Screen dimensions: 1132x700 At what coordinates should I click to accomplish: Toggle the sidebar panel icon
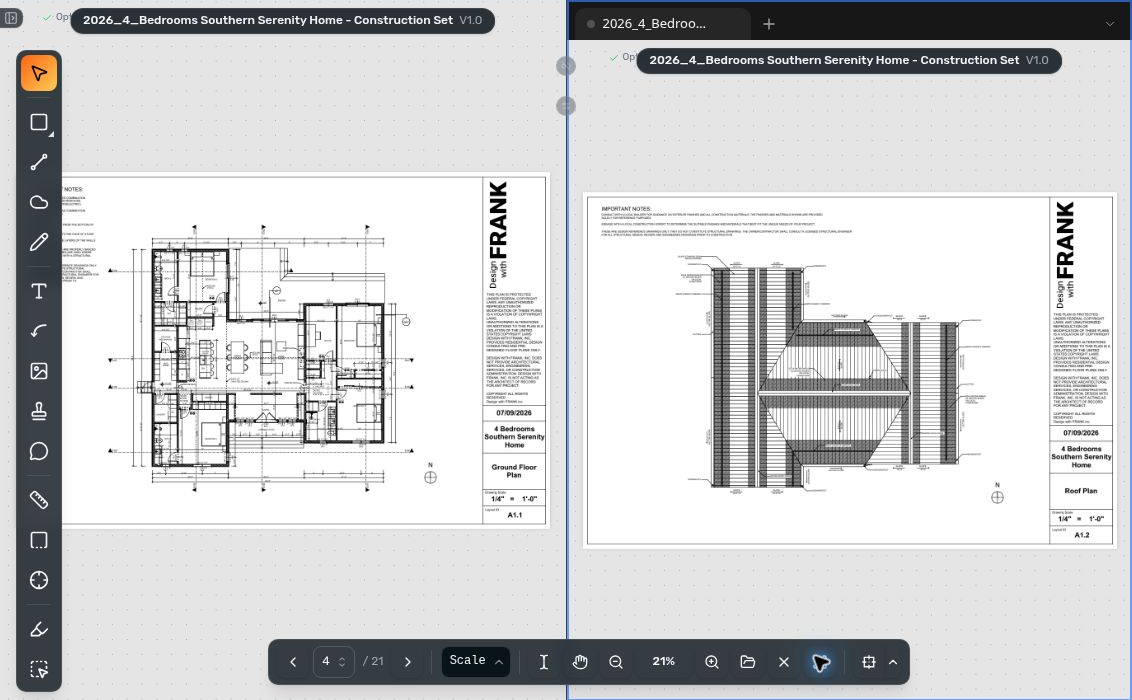coord(11,18)
